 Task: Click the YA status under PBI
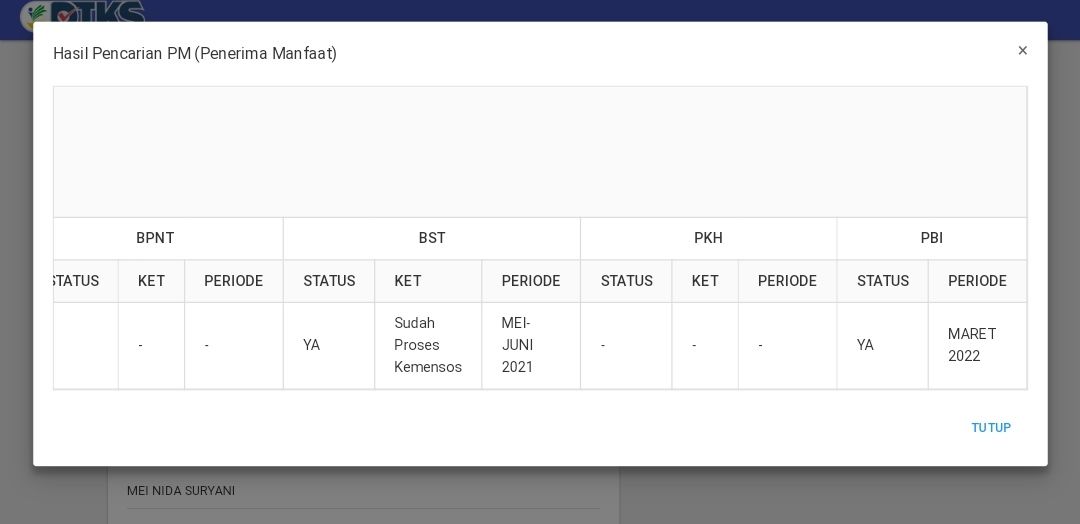(x=865, y=345)
